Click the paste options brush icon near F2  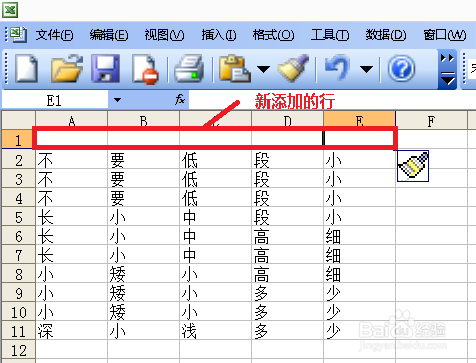coord(413,166)
